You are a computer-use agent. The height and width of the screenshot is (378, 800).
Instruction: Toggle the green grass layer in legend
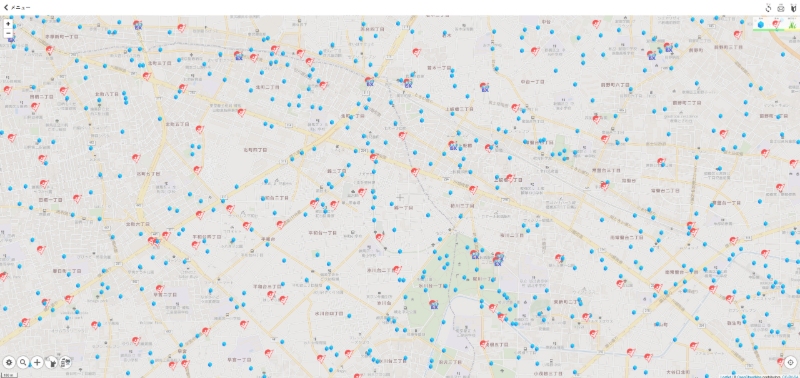click(x=792, y=24)
